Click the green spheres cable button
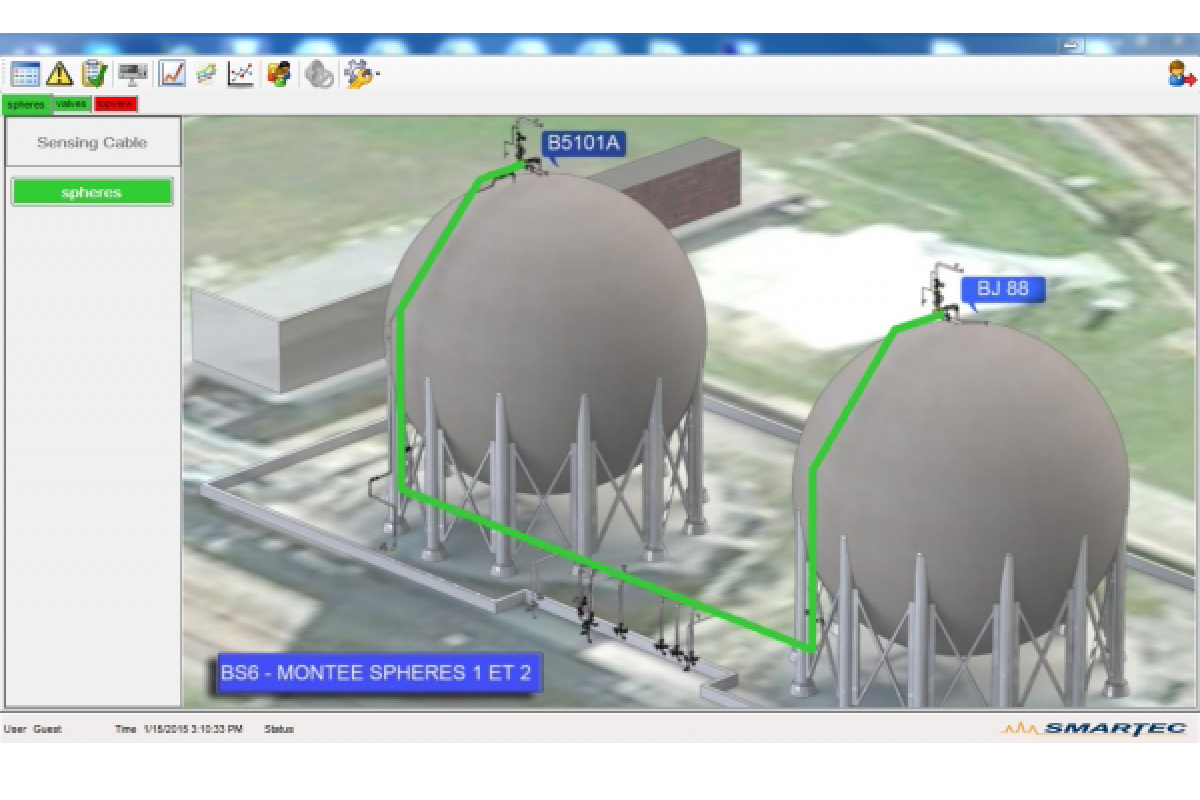 [x=92, y=192]
